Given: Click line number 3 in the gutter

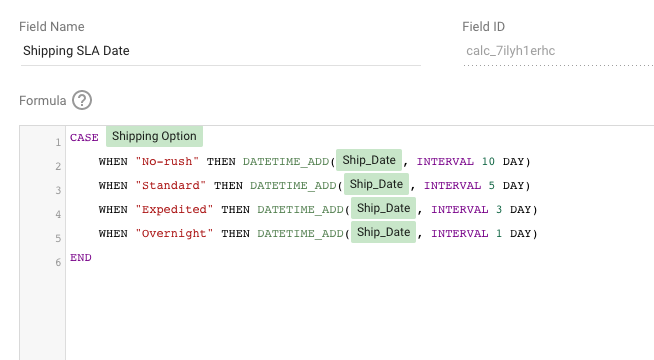Looking at the screenshot, I should click(58, 191).
